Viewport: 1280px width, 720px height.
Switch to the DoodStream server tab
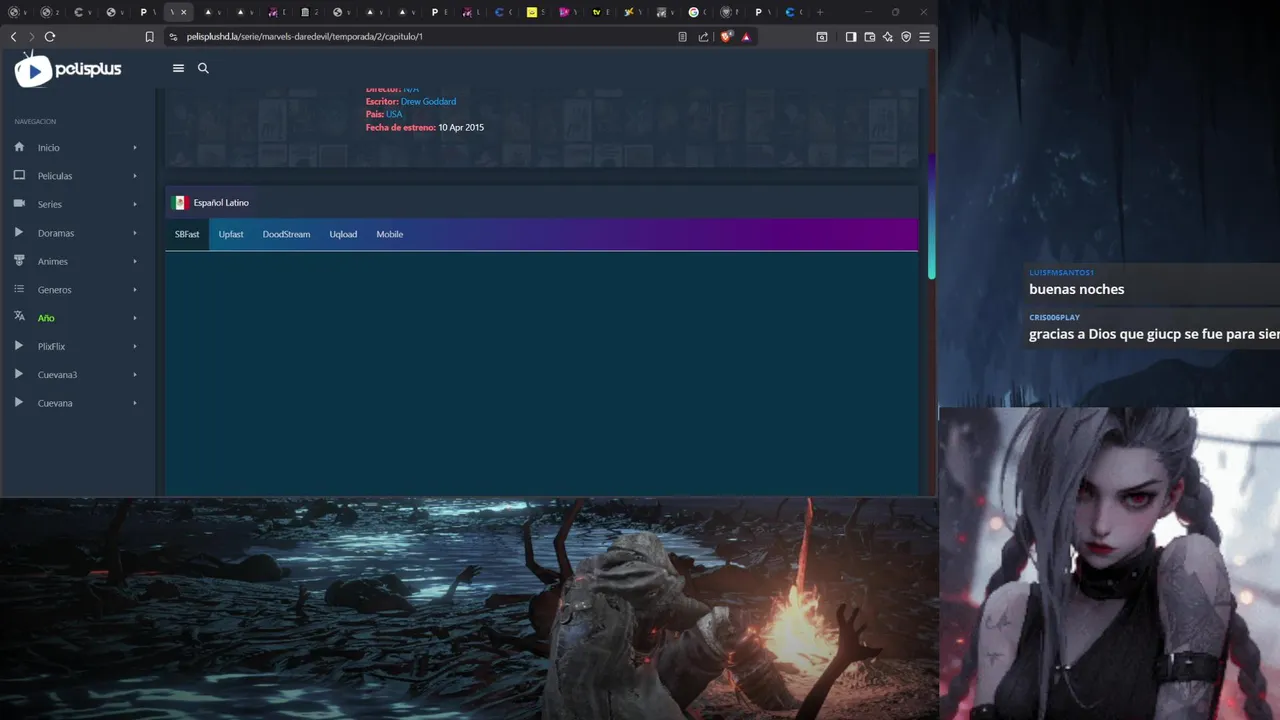coord(286,234)
